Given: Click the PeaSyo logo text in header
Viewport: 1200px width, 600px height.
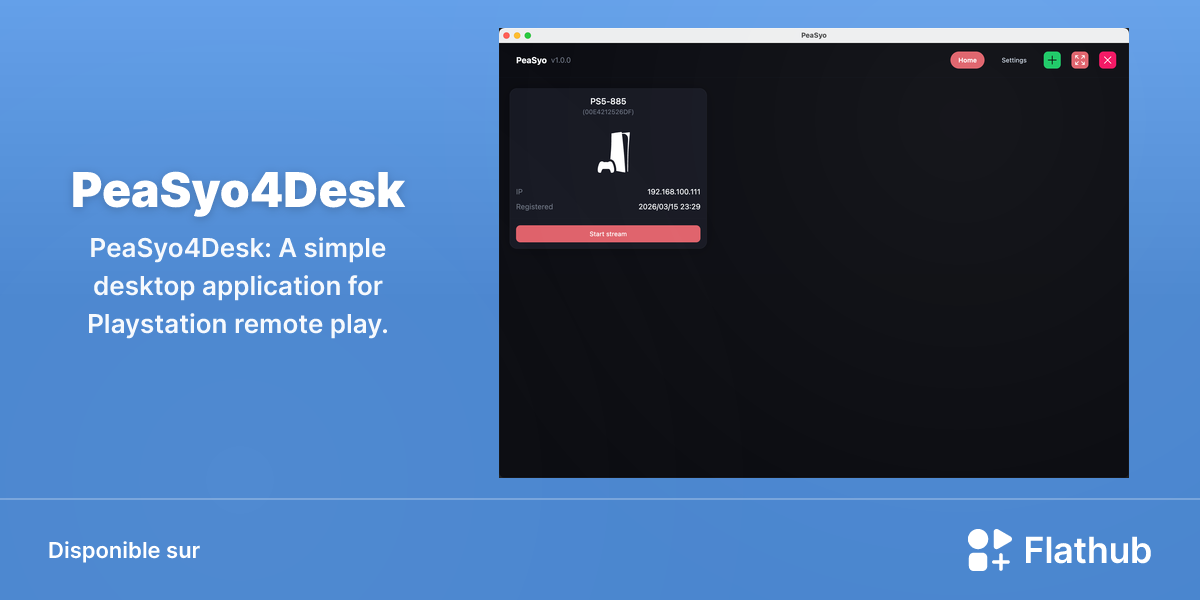Looking at the screenshot, I should pyautogui.click(x=531, y=60).
